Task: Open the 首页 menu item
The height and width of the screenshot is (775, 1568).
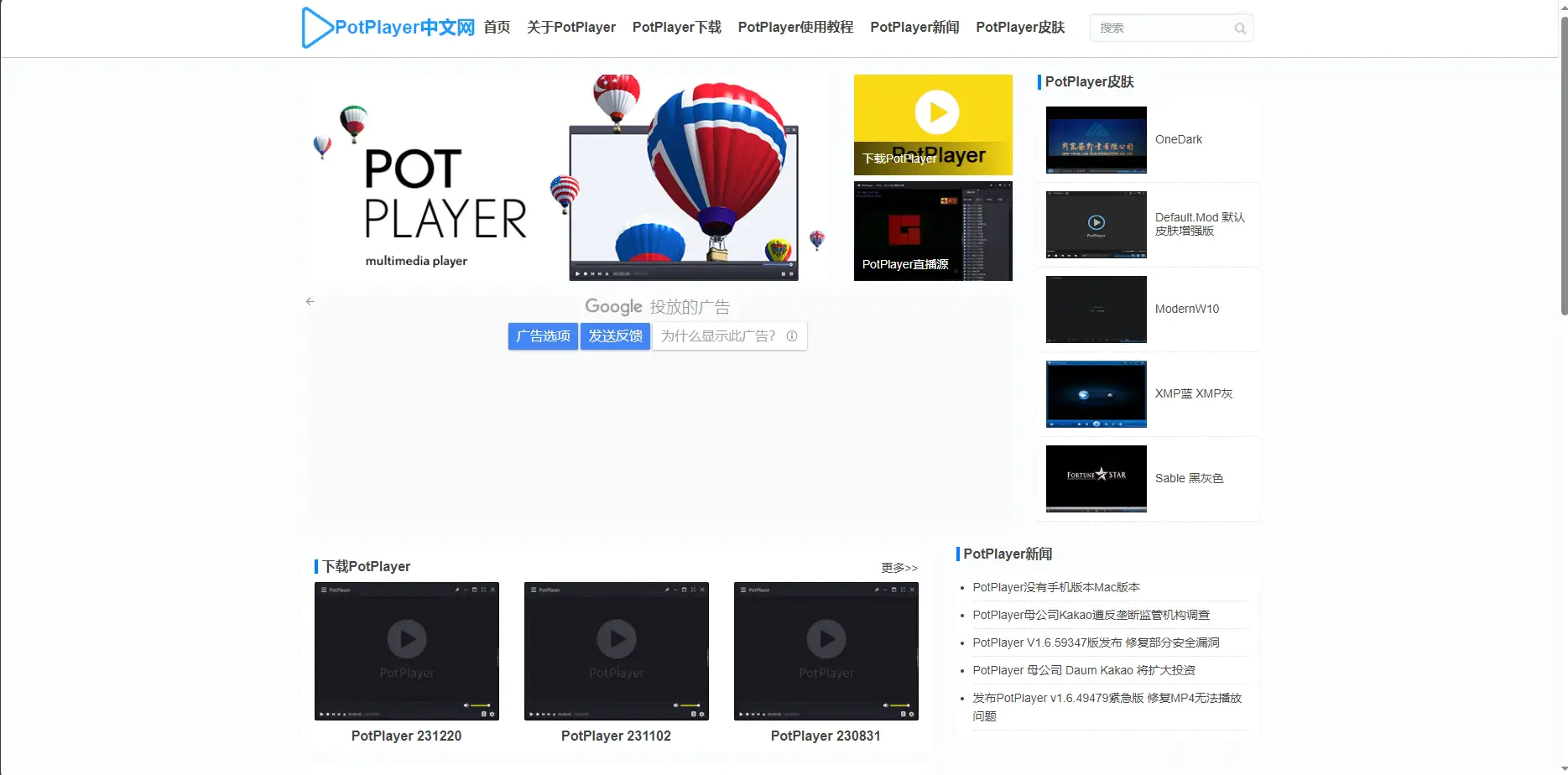Action: pyautogui.click(x=497, y=28)
